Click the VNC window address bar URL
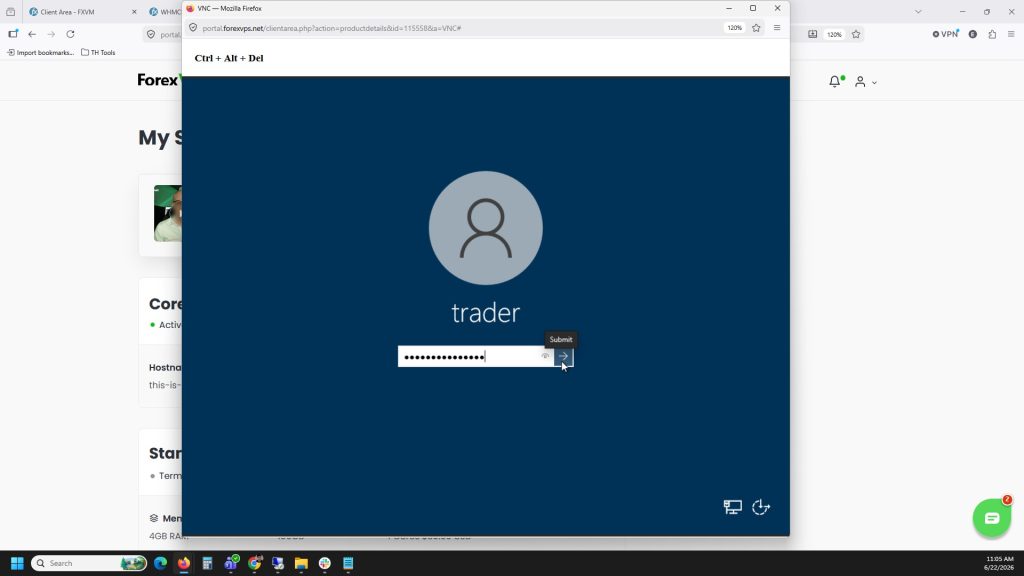 (x=332, y=28)
